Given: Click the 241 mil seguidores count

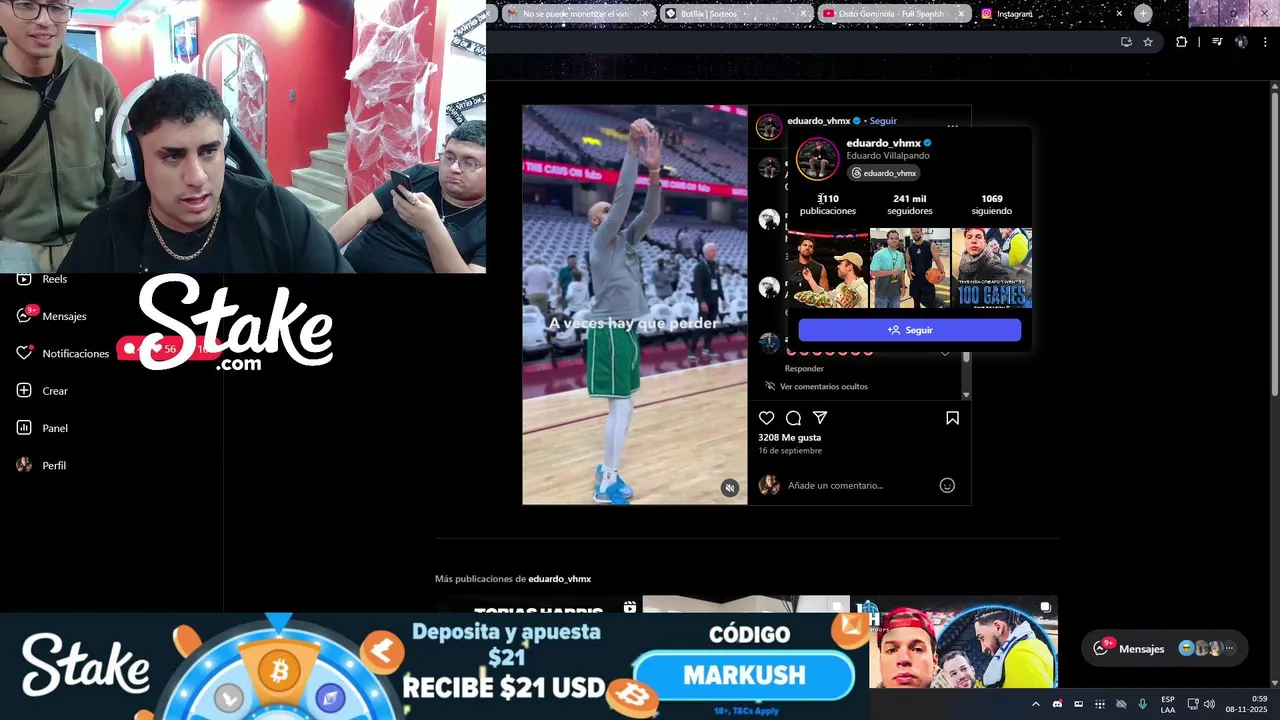Looking at the screenshot, I should click(909, 205).
